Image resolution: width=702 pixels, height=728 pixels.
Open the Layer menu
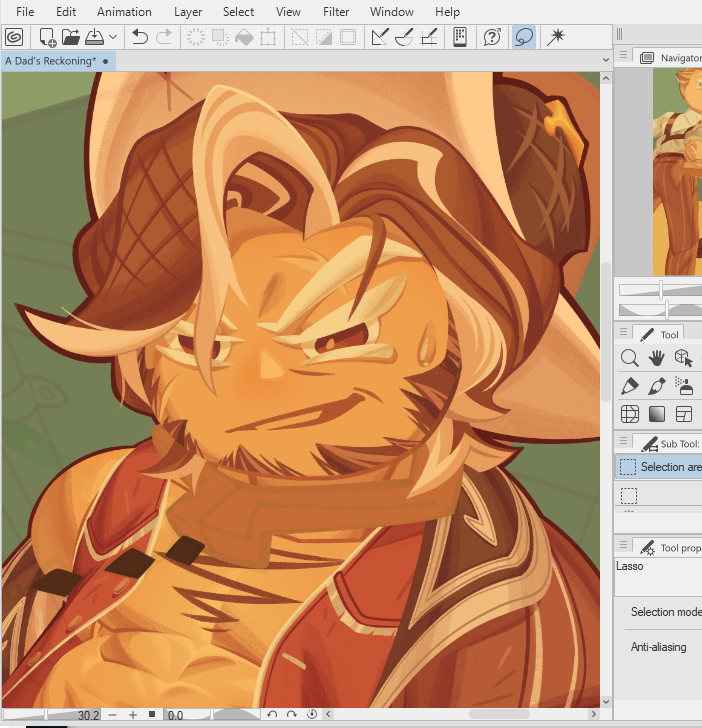188,12
